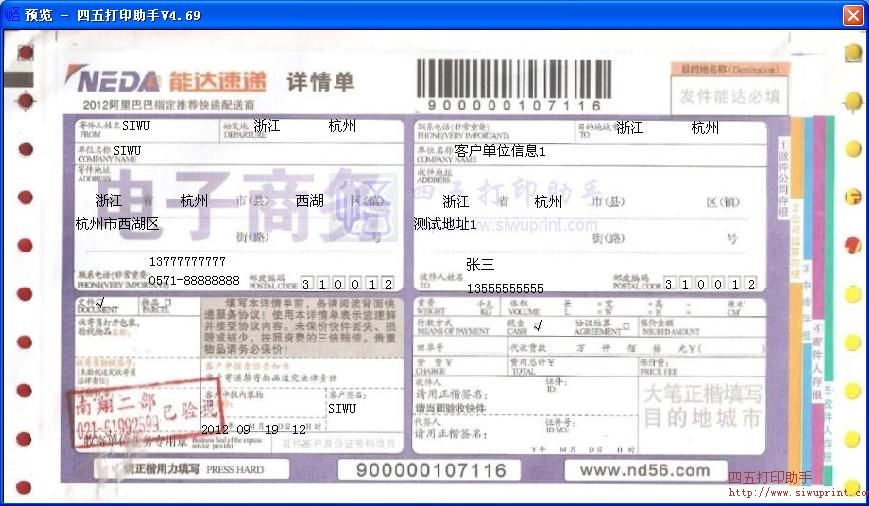Click the 四五打印助手 red label
The image size is (869, 506).
pyautogui.click(x=769, y=478)
